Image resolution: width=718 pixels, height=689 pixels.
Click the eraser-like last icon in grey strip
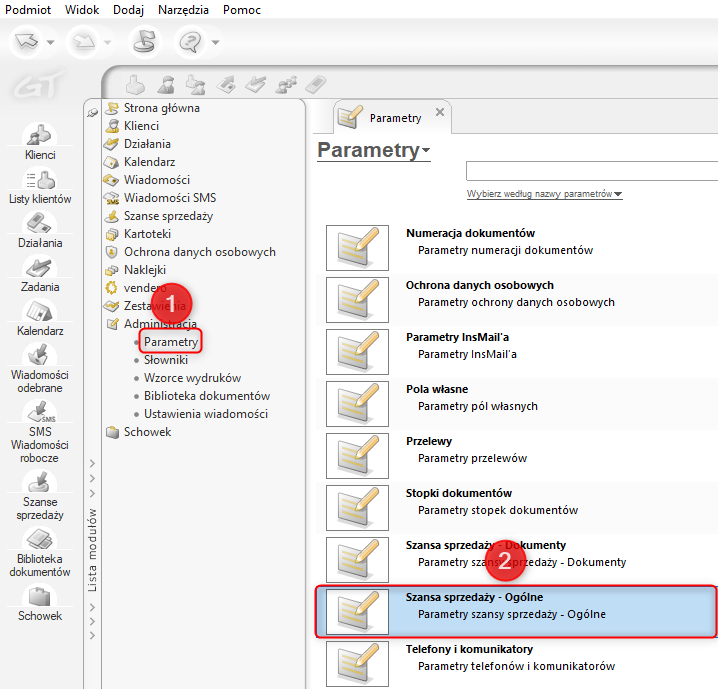click(x=315, y=84)
